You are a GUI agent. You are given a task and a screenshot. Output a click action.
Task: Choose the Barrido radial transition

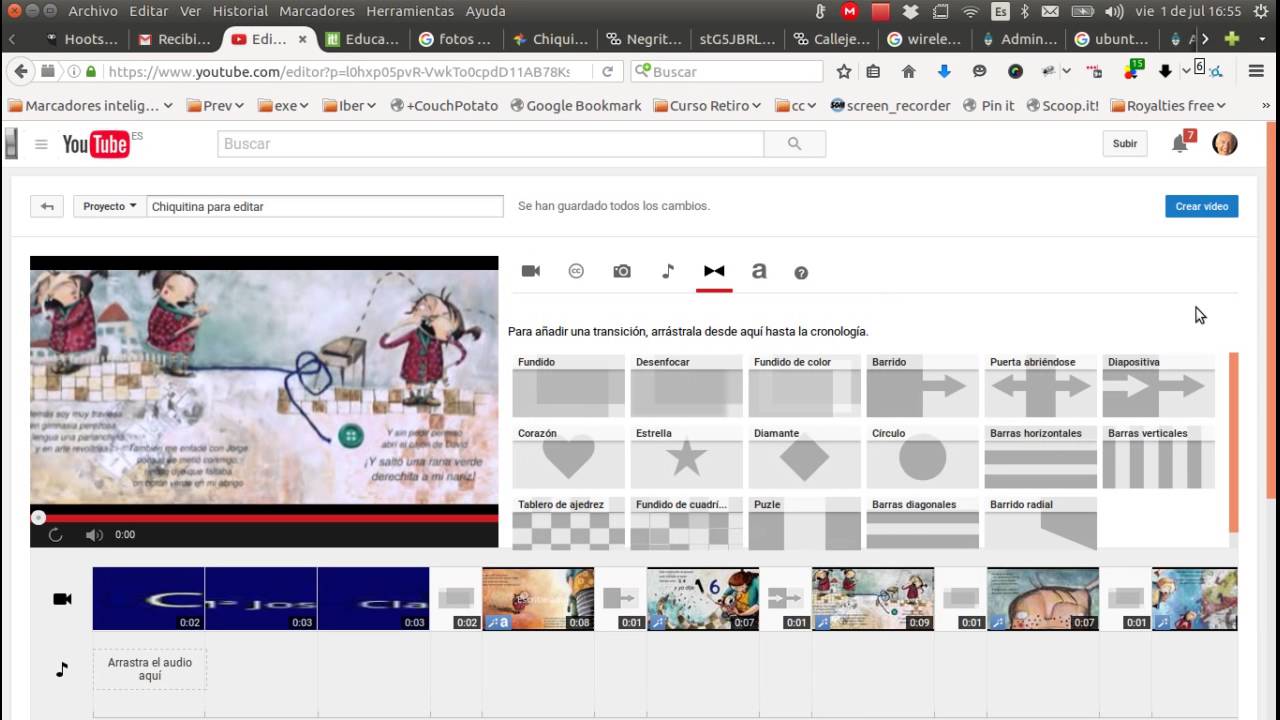point(1040,523)
